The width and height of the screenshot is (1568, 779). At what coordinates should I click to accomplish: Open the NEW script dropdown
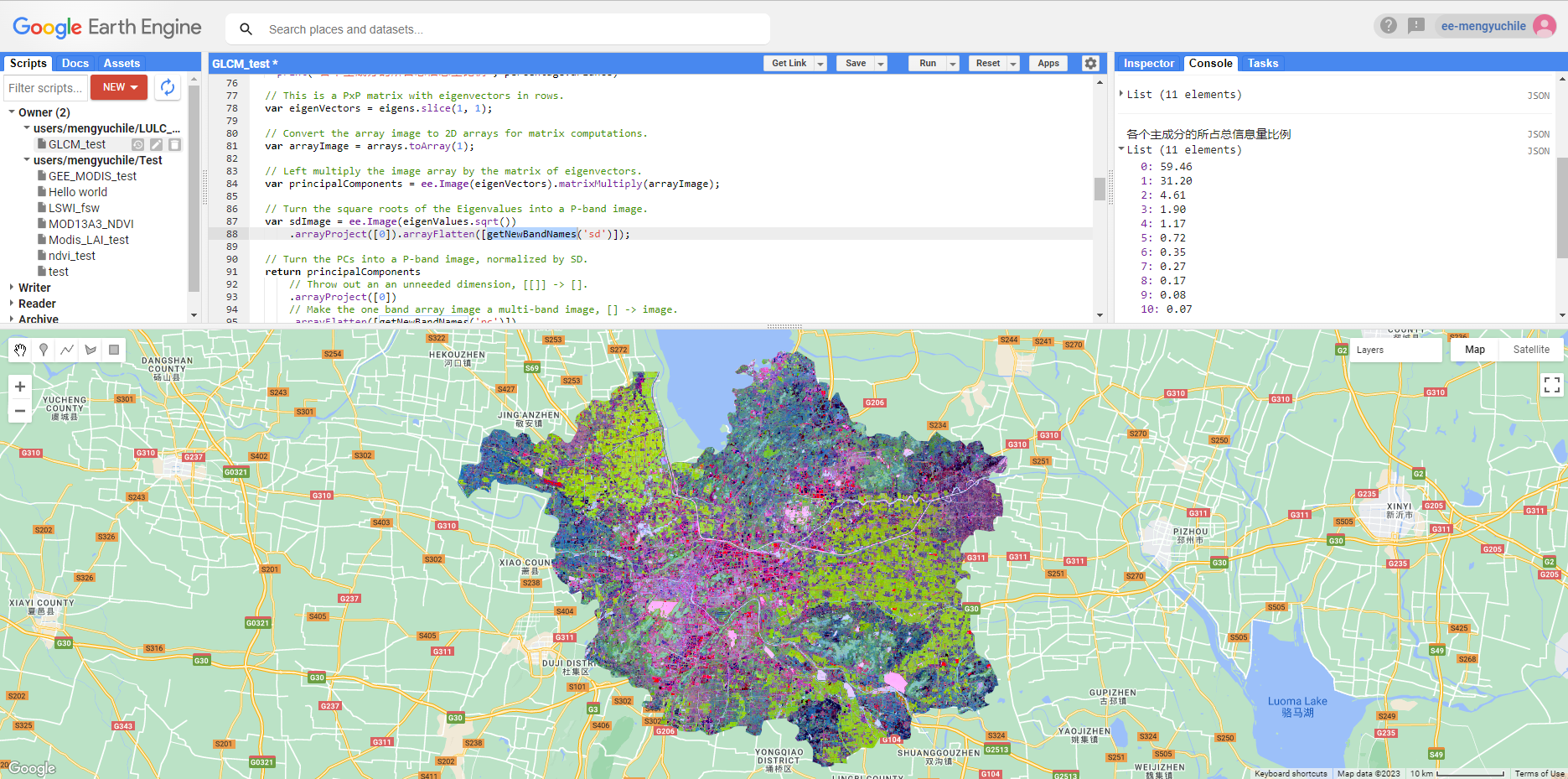119,87
